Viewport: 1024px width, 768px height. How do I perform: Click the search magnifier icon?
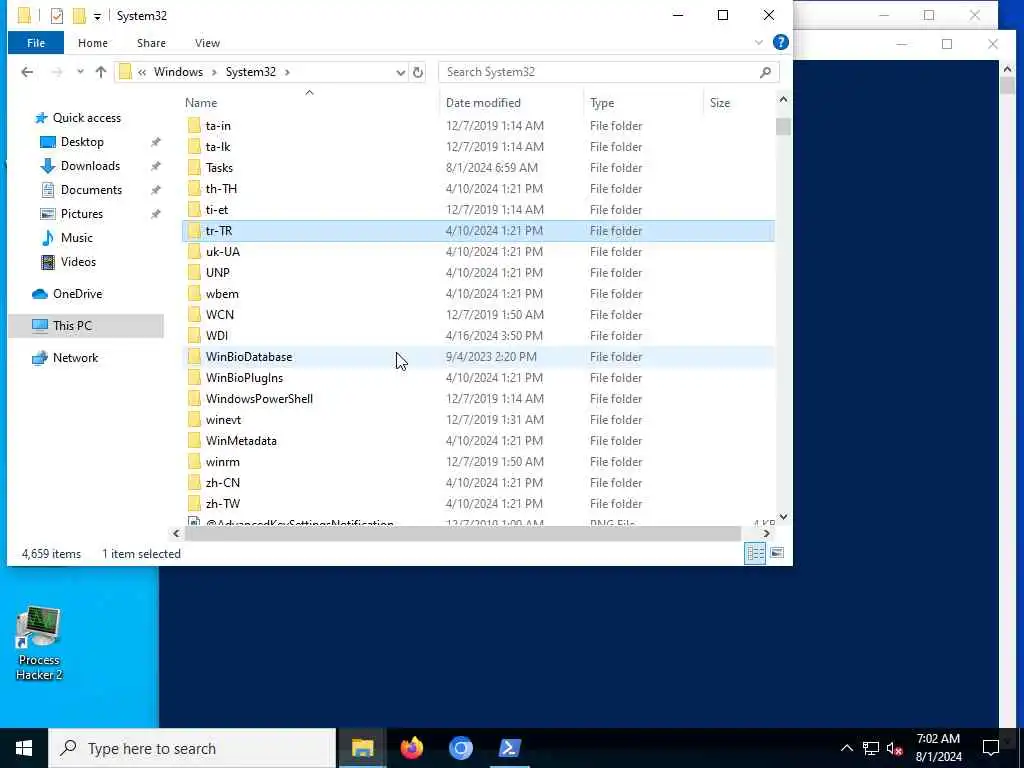coord(765,72)
